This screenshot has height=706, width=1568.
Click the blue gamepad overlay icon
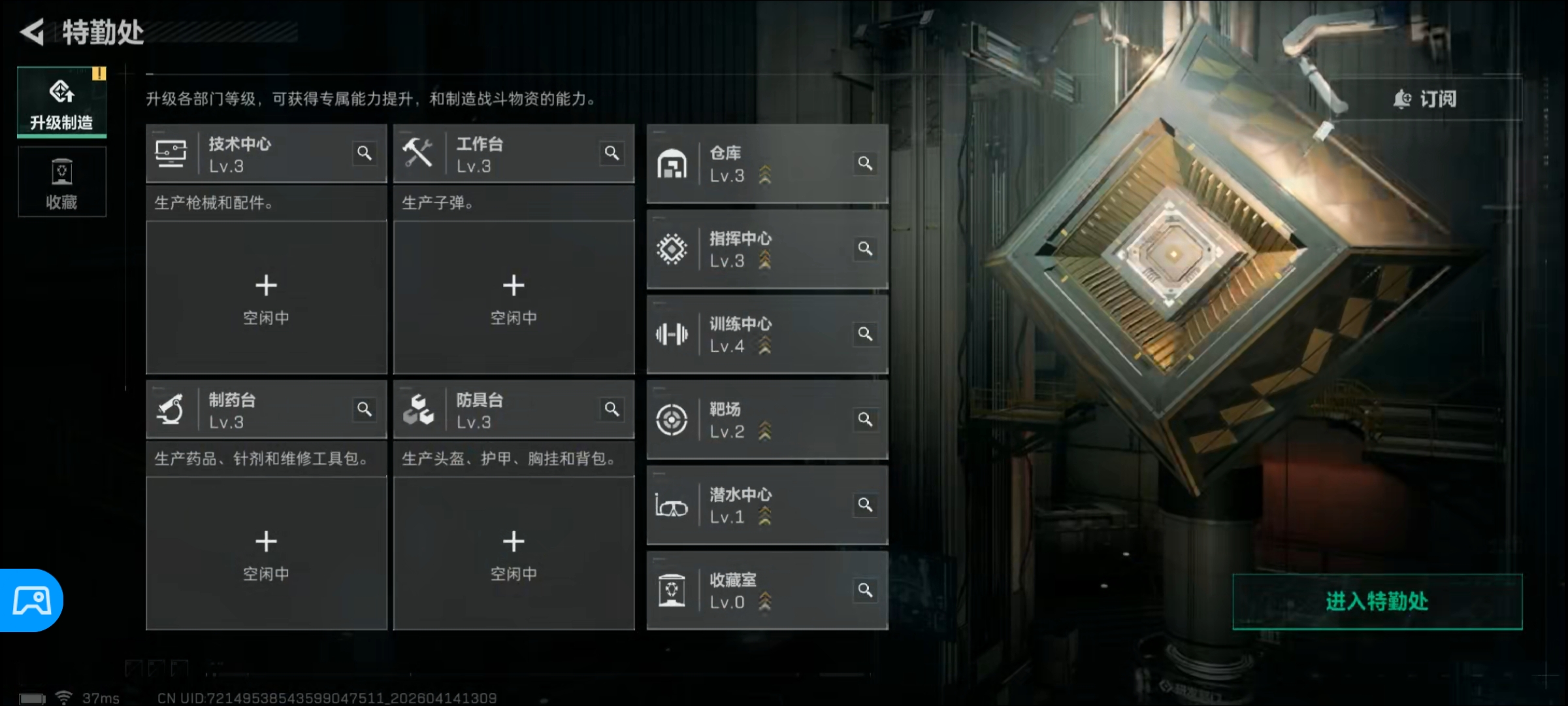pyautogui.click(x=31, y=600)
